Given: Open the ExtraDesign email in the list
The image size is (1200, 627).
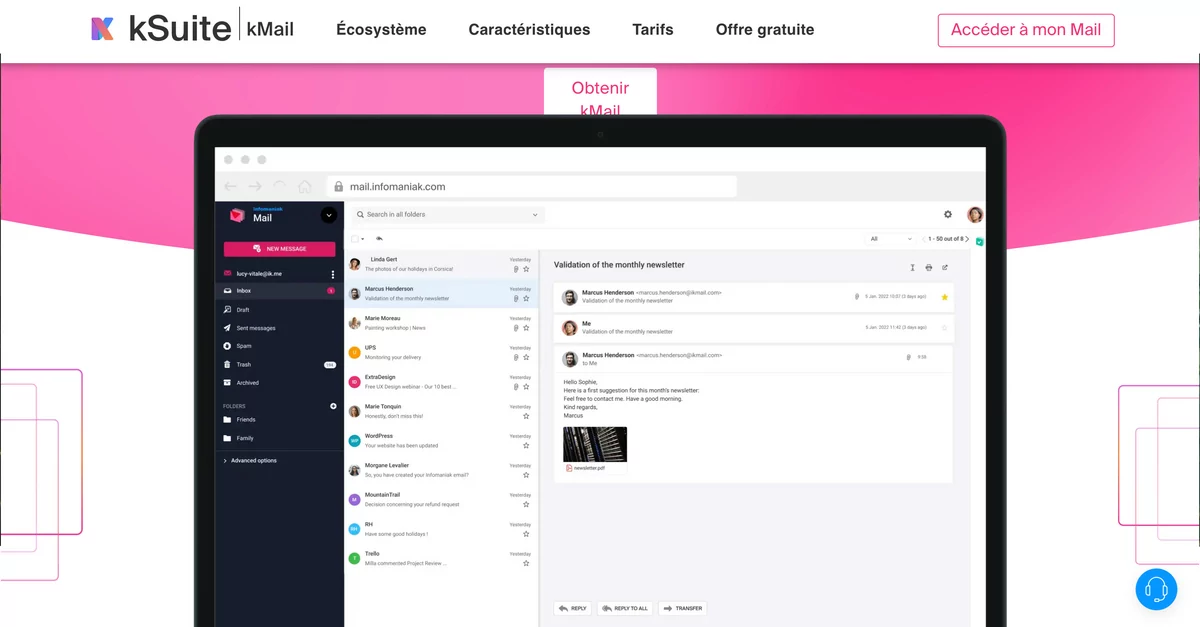Looking at the screenshot, I should 440,382.
